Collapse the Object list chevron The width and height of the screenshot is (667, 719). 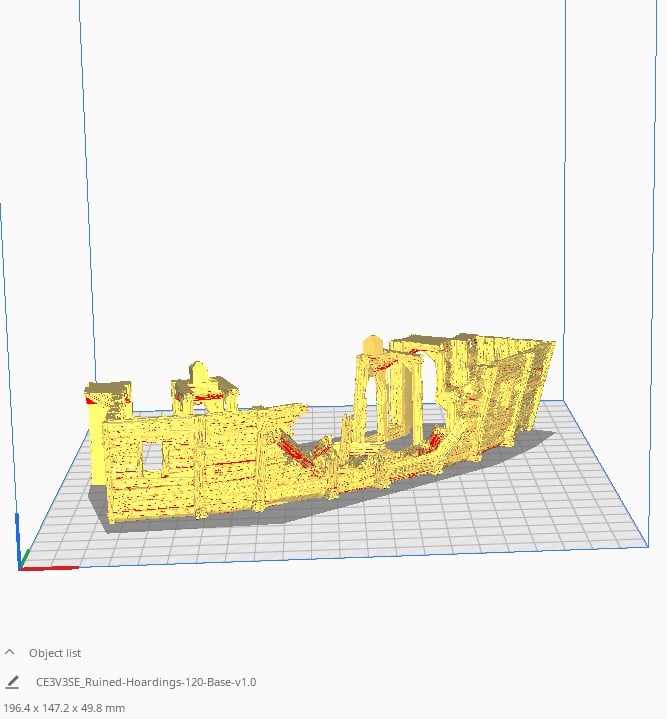10,653
